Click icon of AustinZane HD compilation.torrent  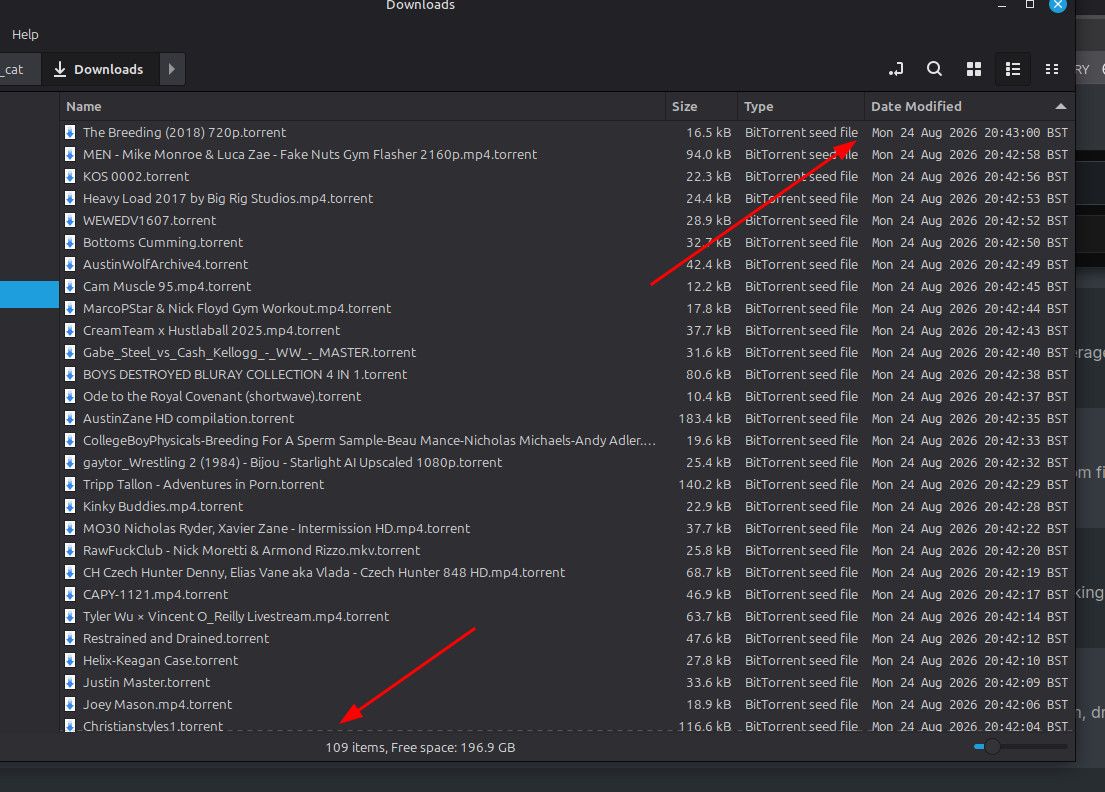click(x=70, y=419)
